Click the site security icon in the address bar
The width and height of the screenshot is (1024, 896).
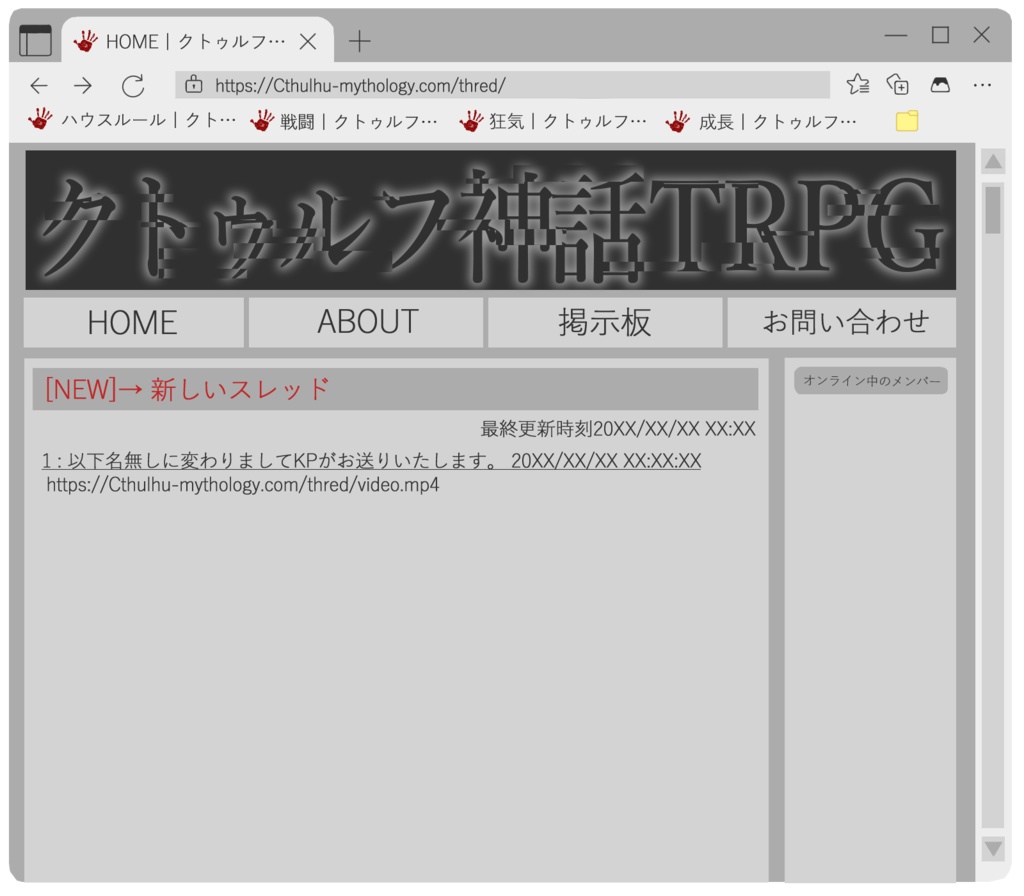[x=194, y=85]
